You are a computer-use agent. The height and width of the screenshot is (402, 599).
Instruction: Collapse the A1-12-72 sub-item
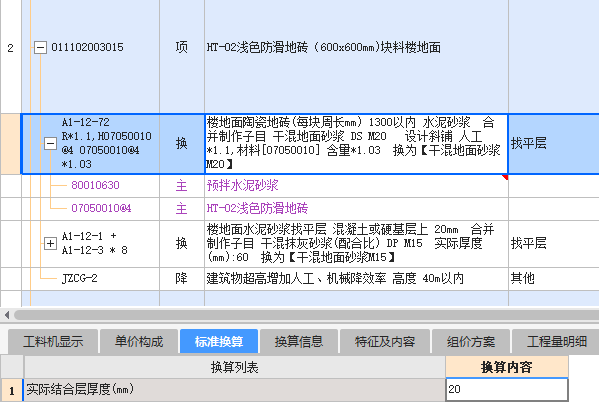[x=50, y=144]
